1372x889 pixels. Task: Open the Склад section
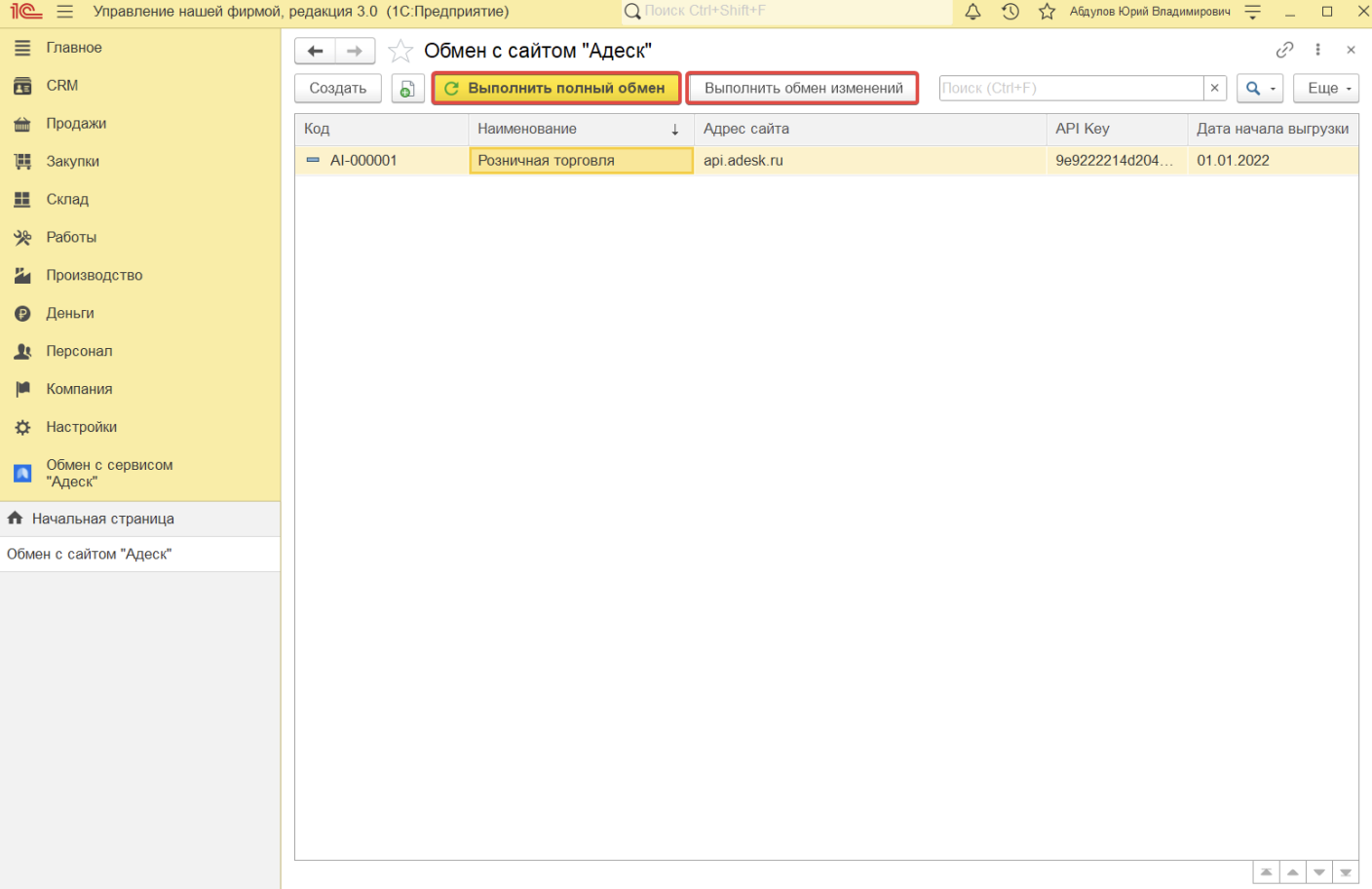[140, 200]
